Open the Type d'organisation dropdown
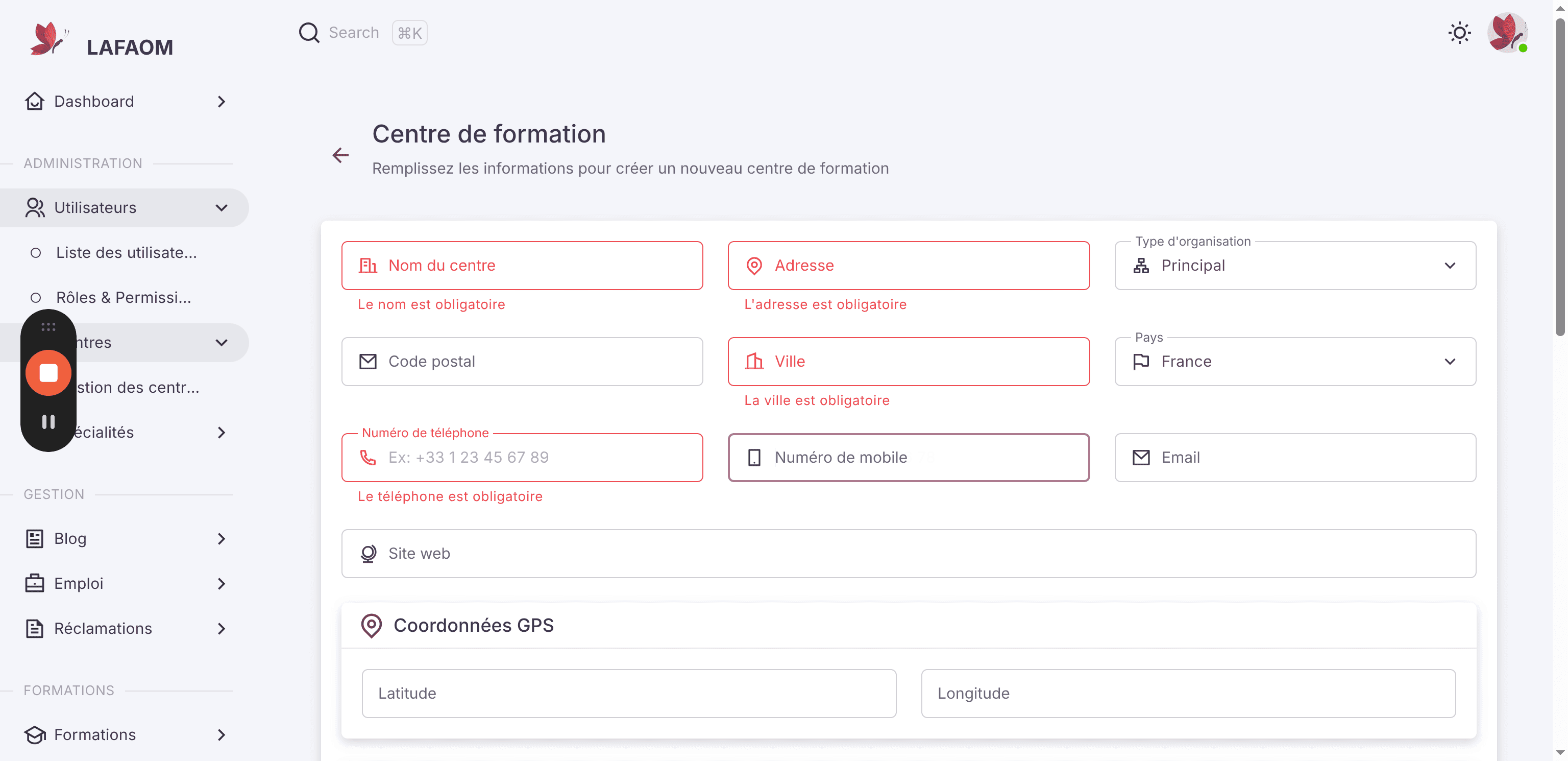 1295,266
